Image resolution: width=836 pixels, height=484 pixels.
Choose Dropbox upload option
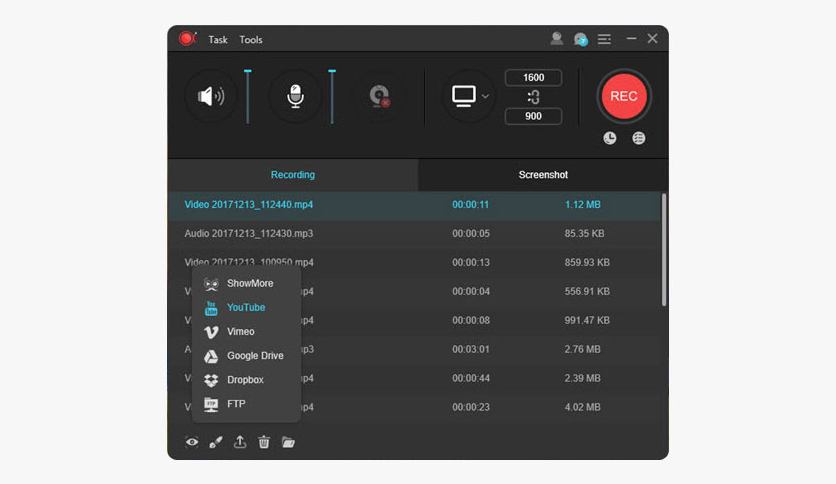click(246, 380)
